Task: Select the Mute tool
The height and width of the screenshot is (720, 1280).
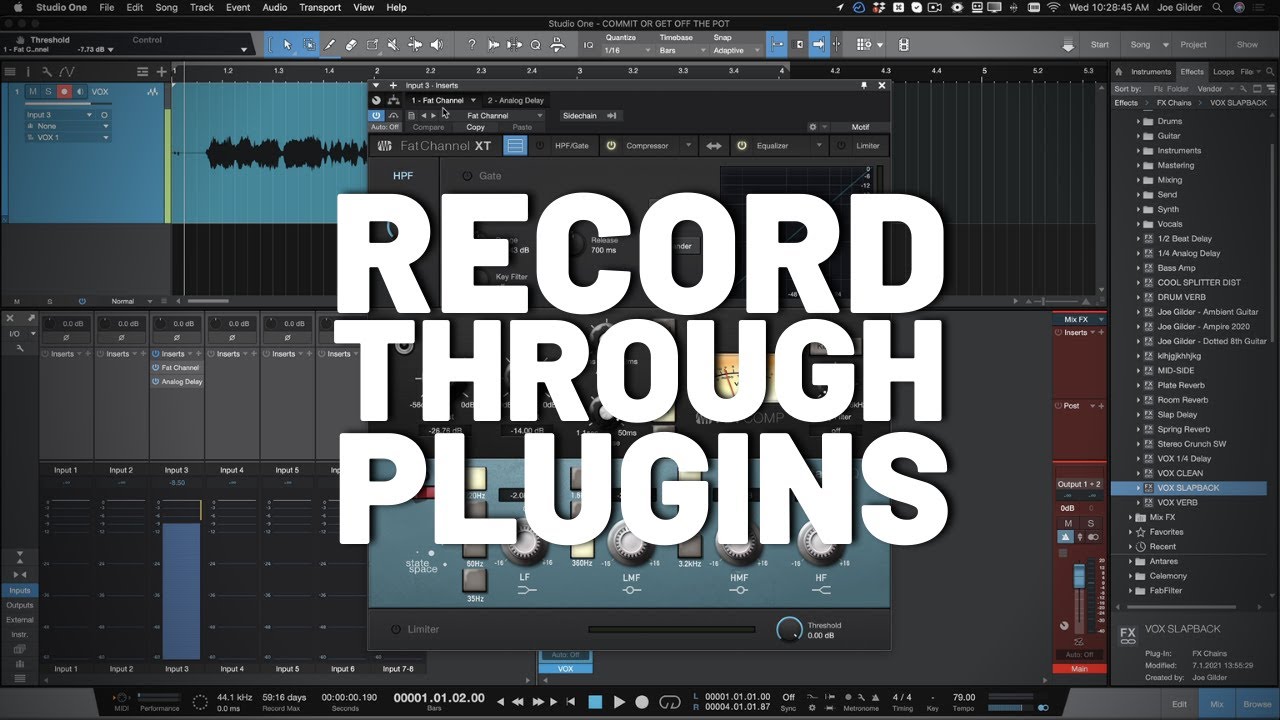Action: (393, 45)
